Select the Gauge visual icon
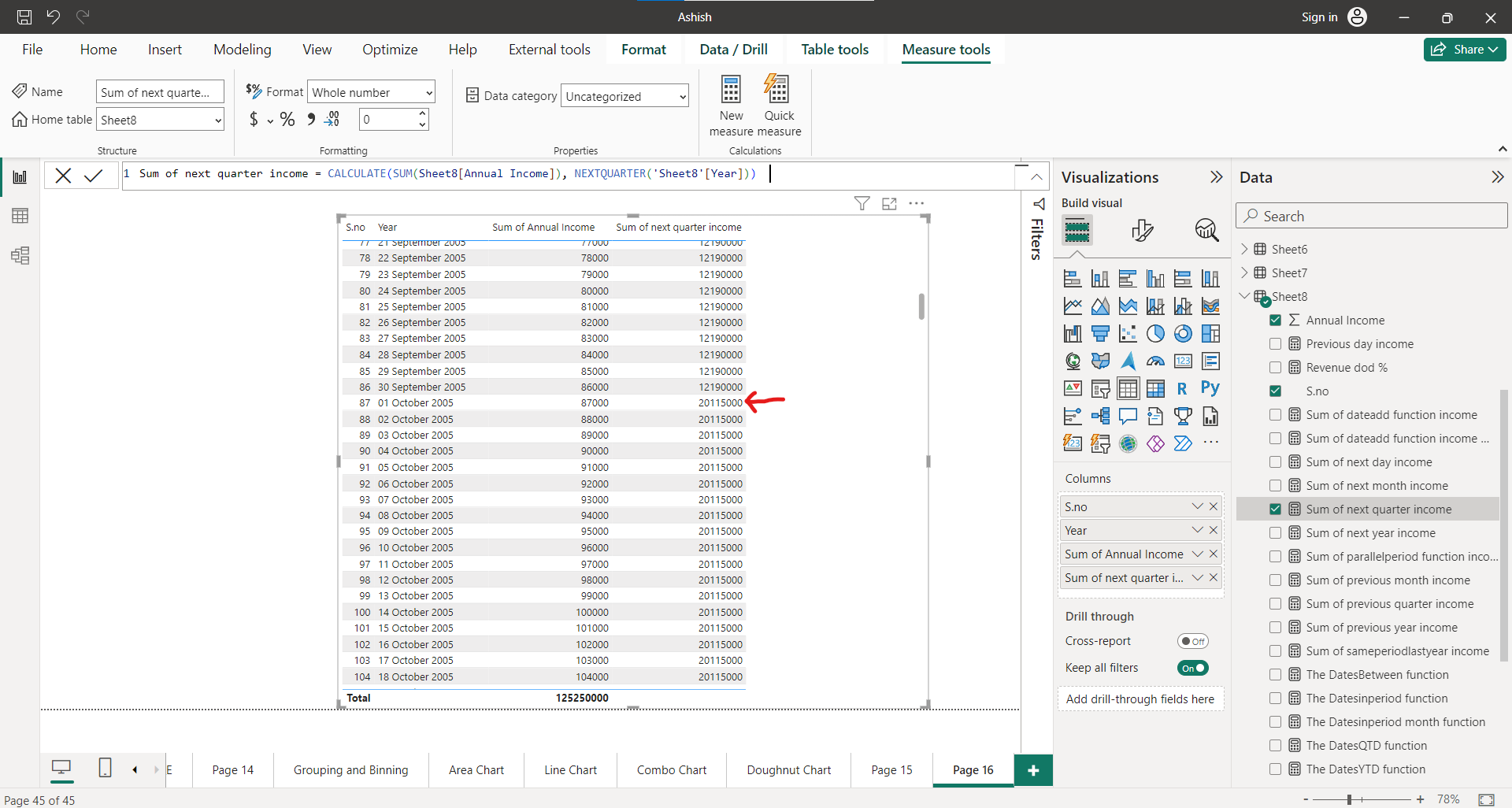 point(1155,361)
